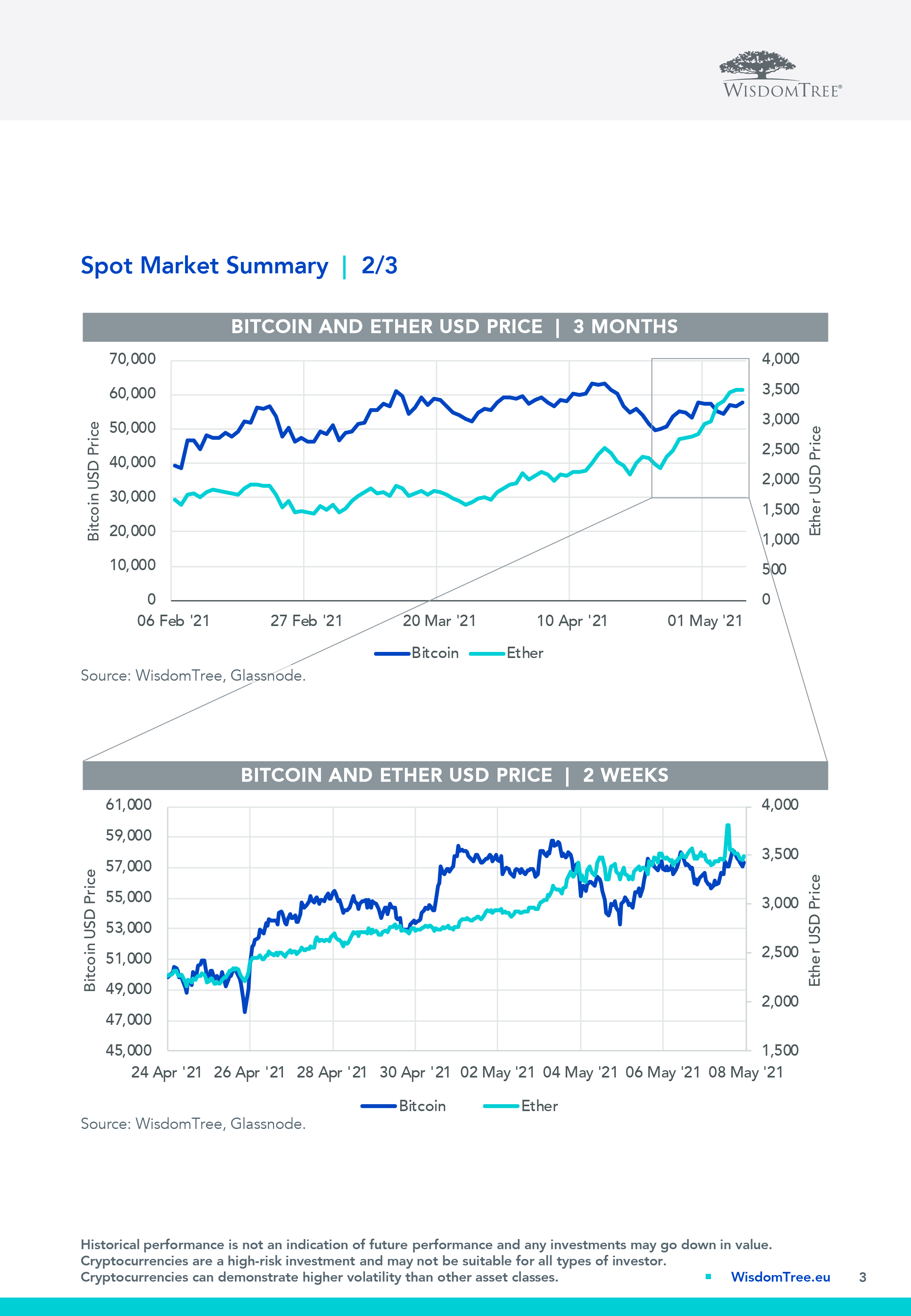Viewport: 911px width, 1316px height.
Task: Open the WisdomTree.eu link
Action: pos(780,1277)
